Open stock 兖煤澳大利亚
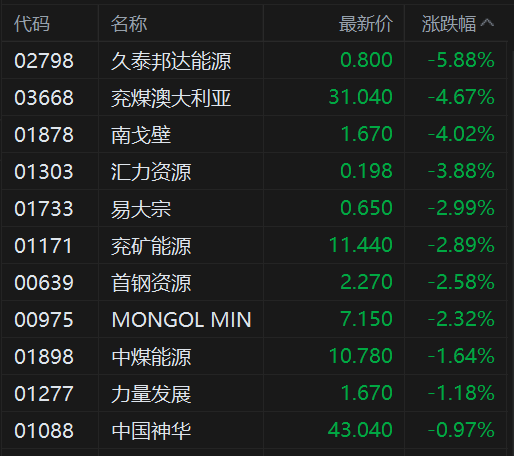This screenshot has width=514, height=456. [171, 98]
